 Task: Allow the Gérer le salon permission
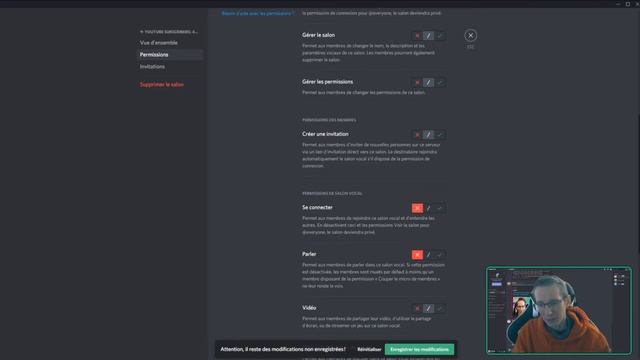[440, 36]
